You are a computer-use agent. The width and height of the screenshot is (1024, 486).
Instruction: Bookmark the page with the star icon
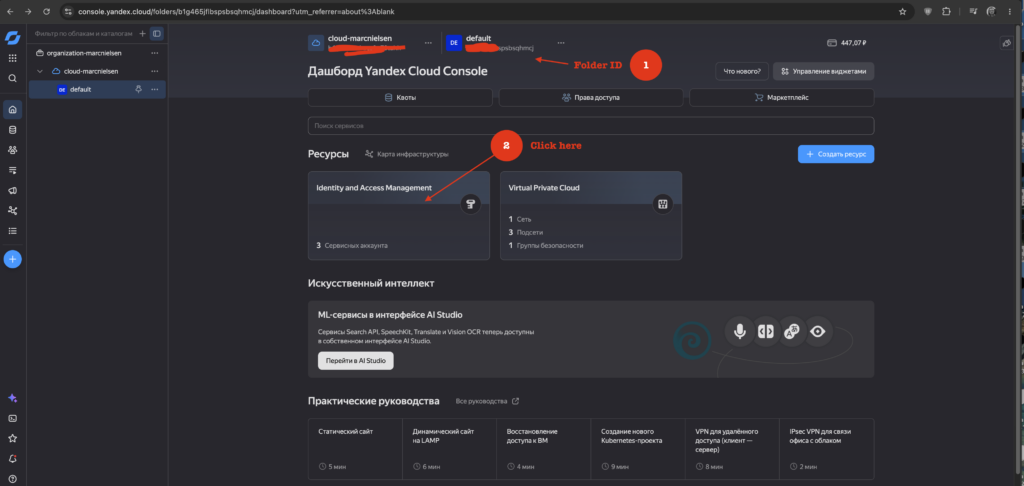click(903, 12)
